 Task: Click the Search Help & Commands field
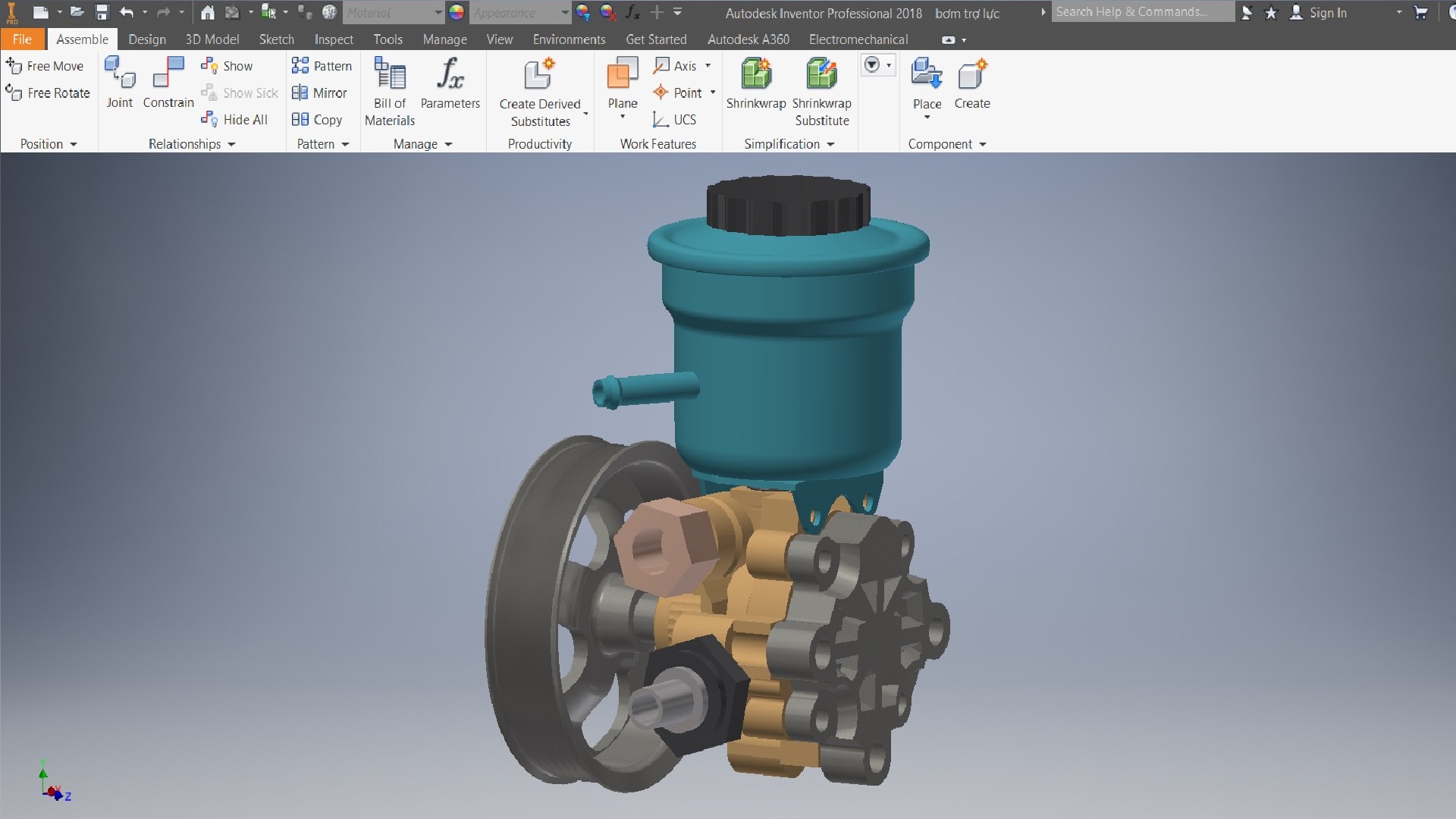(1142, 12)
